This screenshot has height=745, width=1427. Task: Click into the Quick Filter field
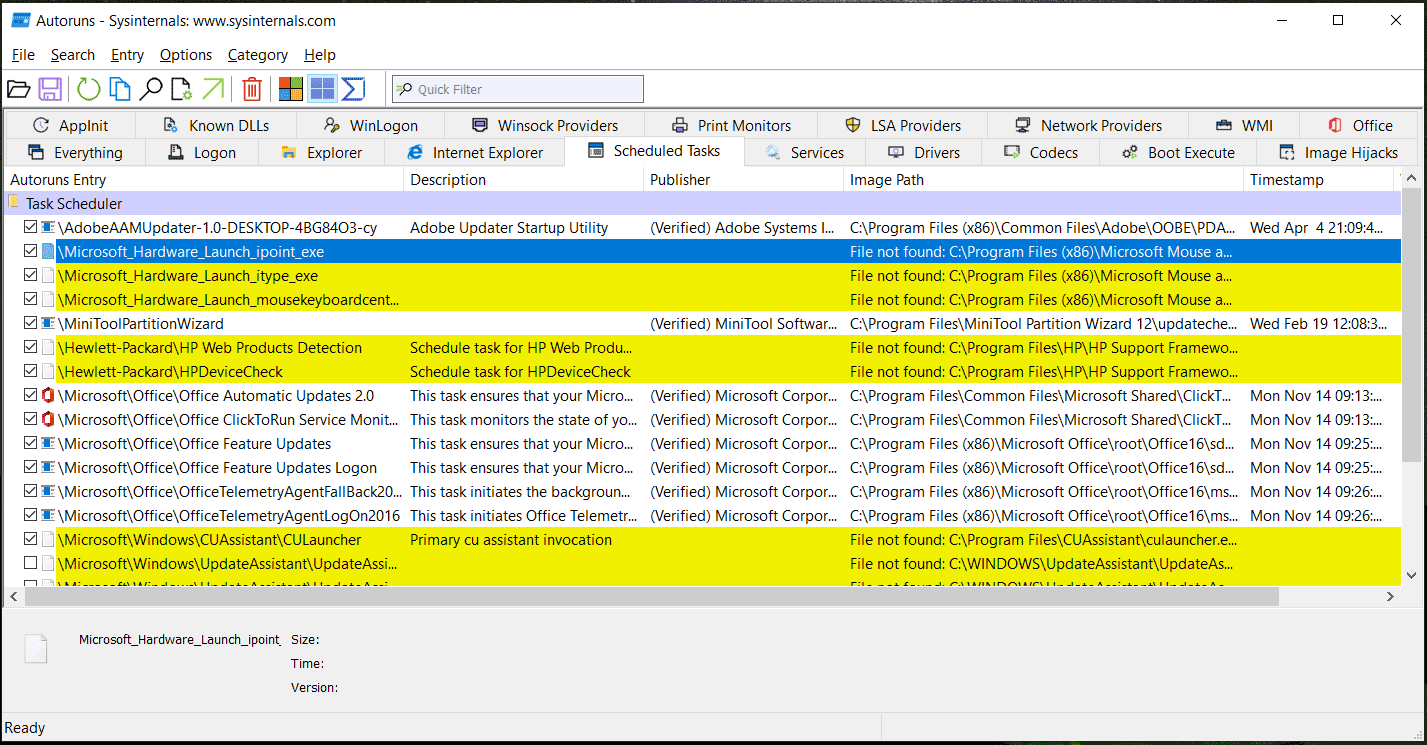518,89
